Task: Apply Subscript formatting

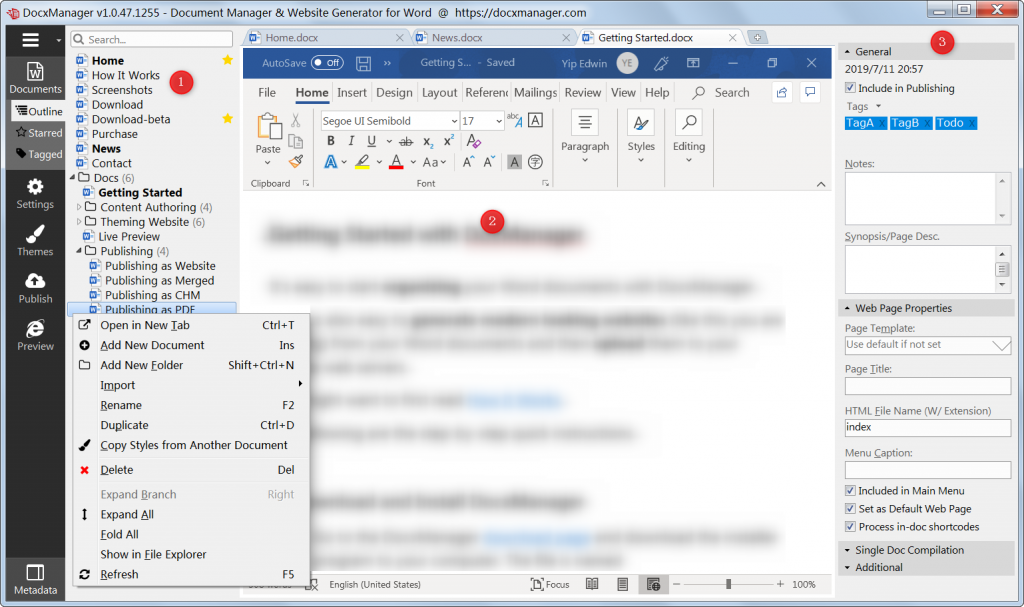Action: (428, 141)
